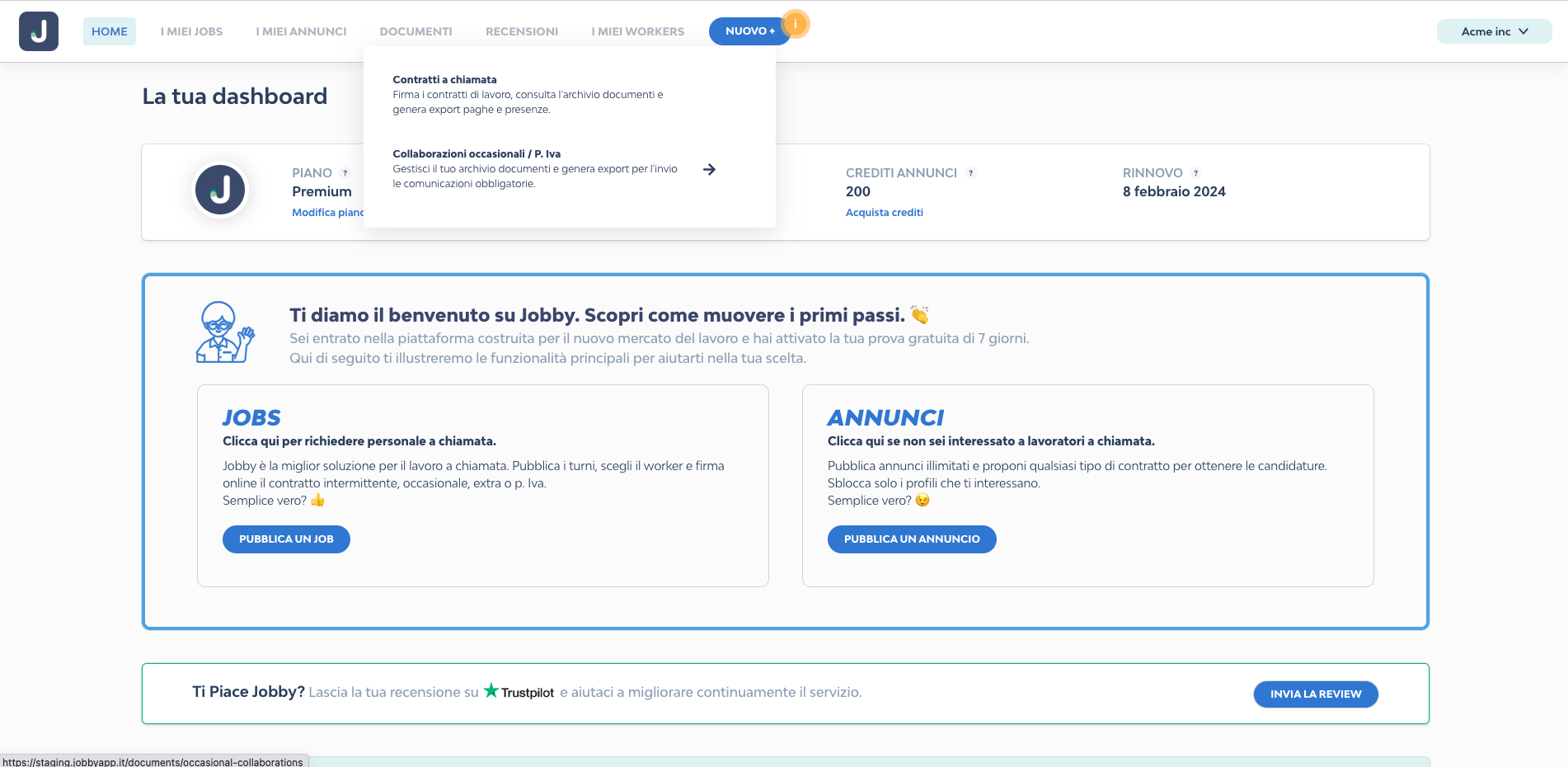Click the help icon next to PIANO

pos(345,173)
